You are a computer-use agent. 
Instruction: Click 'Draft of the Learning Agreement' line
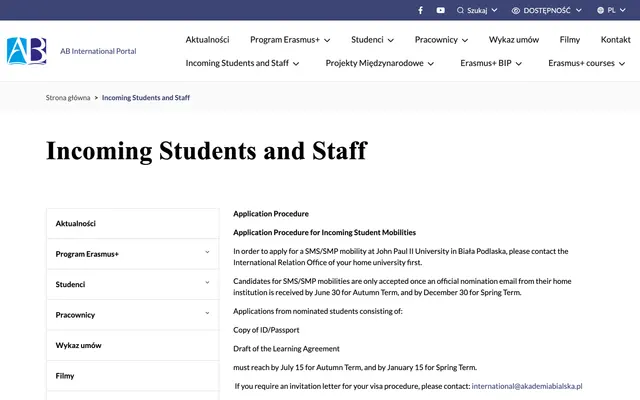coord(286,349)
